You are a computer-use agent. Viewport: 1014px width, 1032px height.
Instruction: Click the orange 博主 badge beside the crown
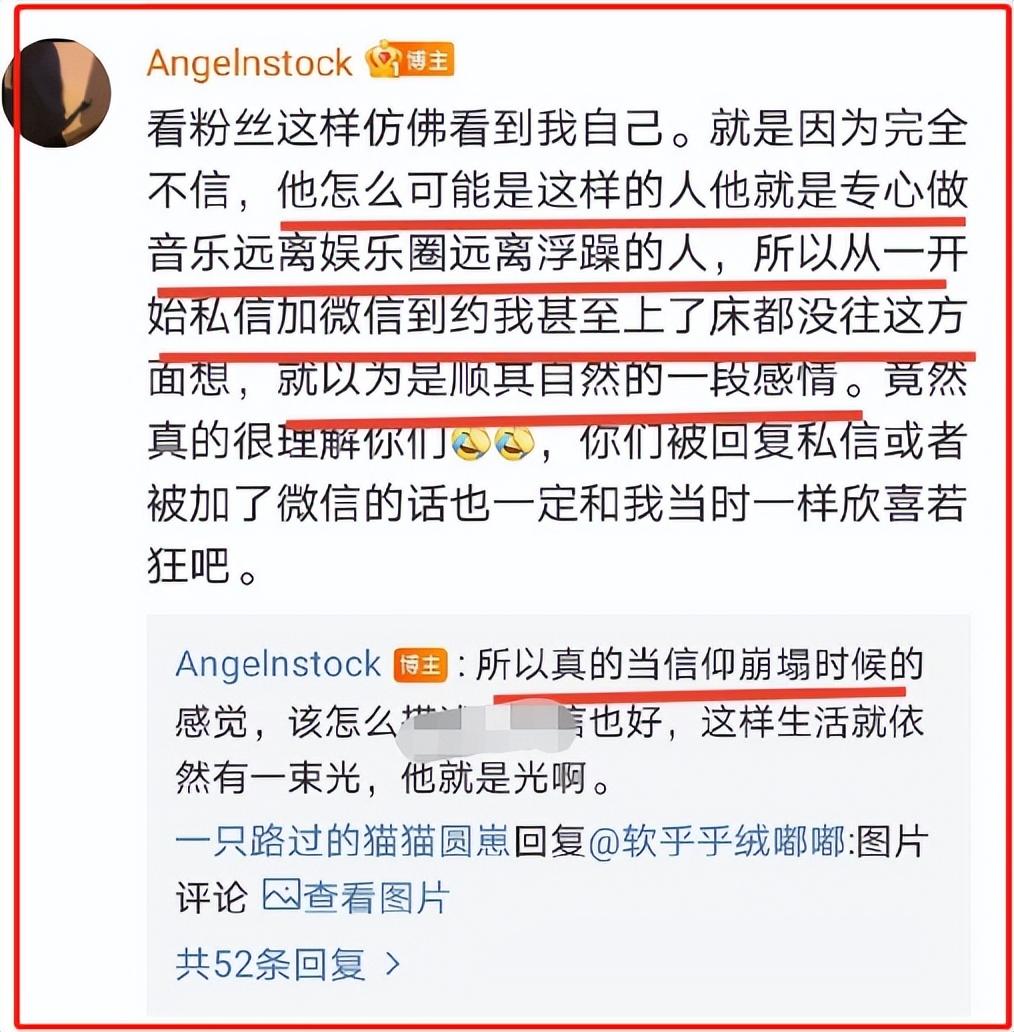pyautogui.click(x=428, y=60)
